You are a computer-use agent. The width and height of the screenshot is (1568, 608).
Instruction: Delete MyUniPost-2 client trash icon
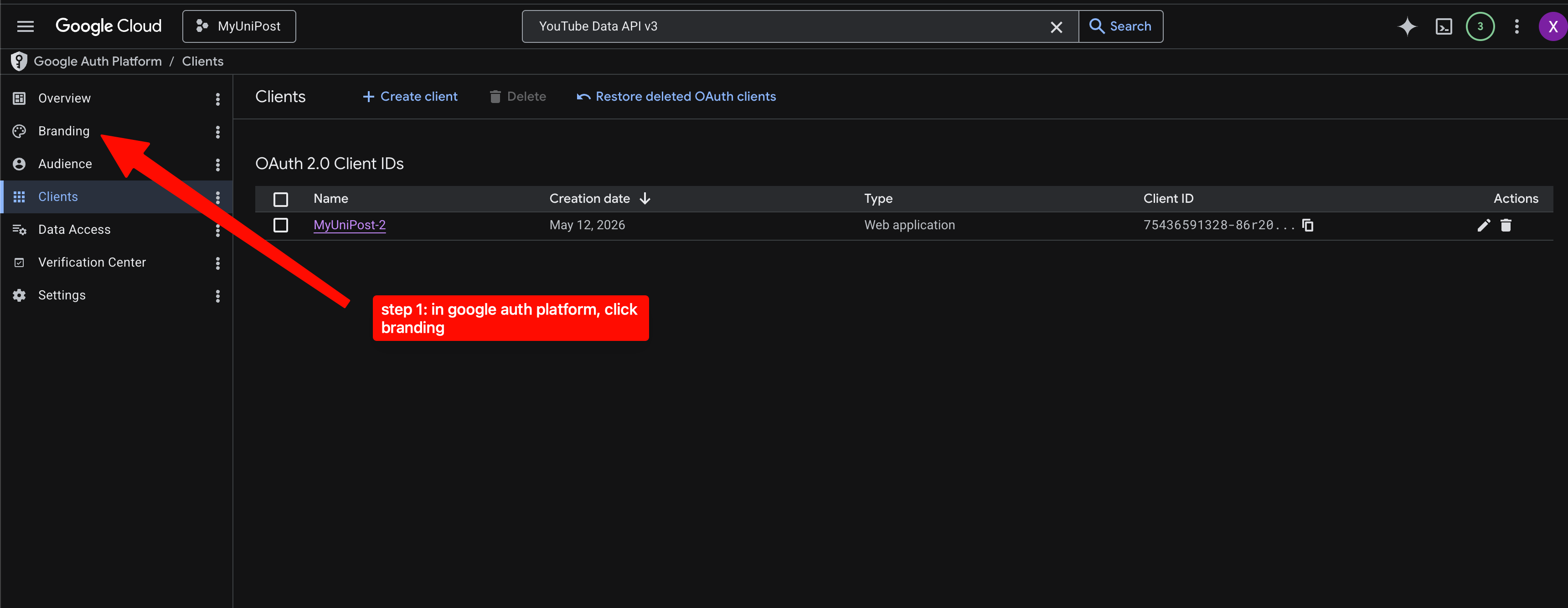1505,225
